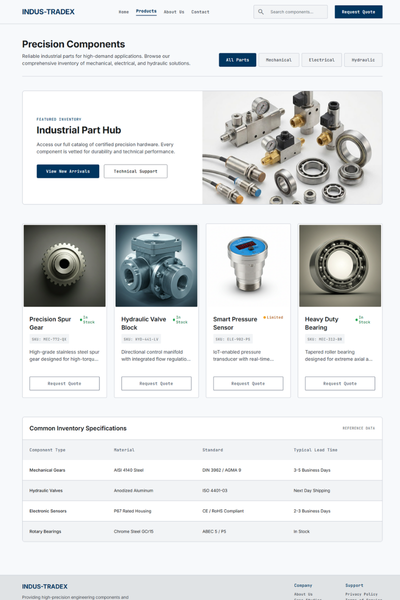Click the FEATURED INVENTORY label
The image size is (400, 600).
pos(59,119)
